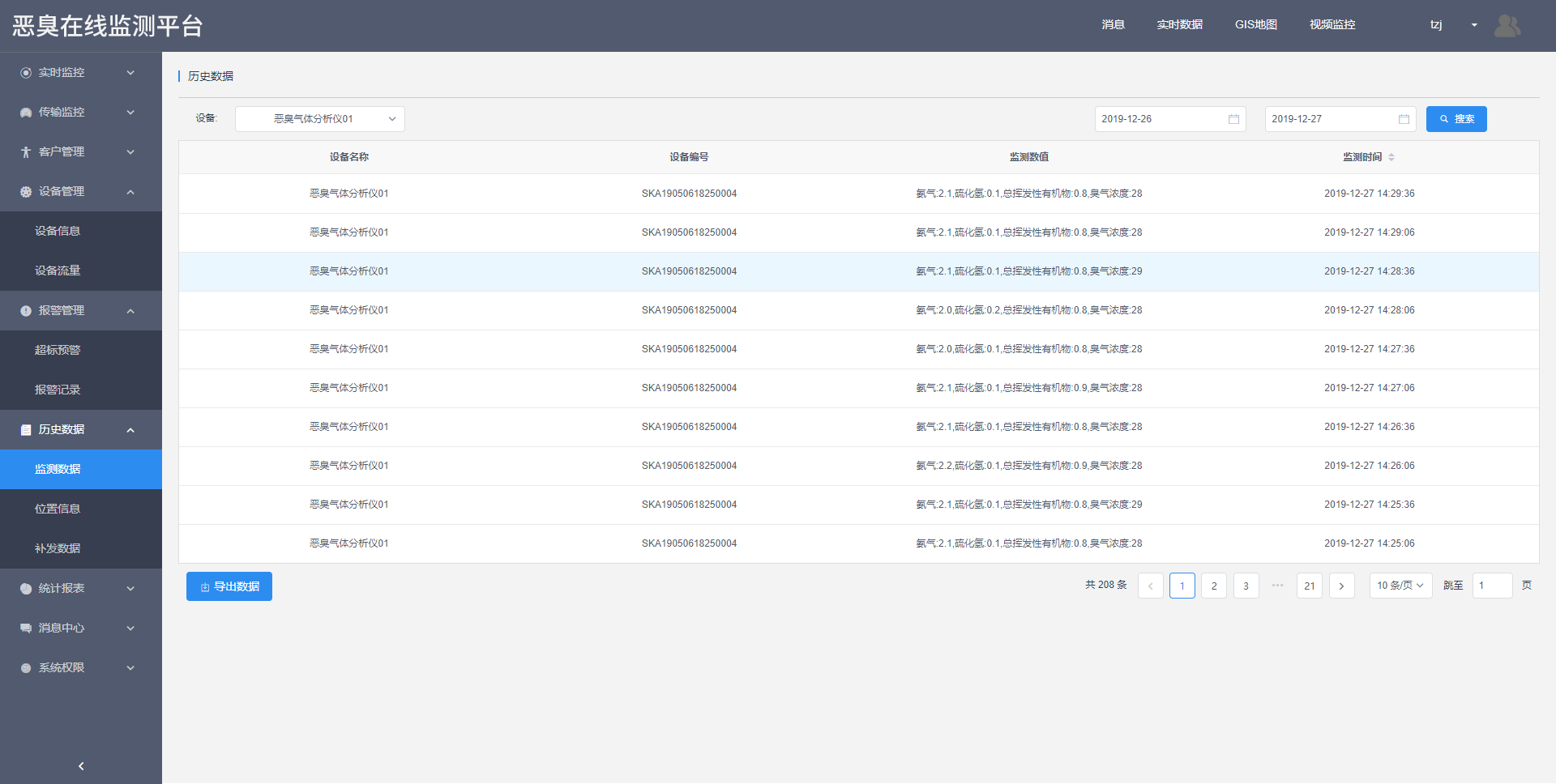1556x784 pixels.
Task: Open the 10 条/页 page size dropdown
Action: [x=1400, y=586]
